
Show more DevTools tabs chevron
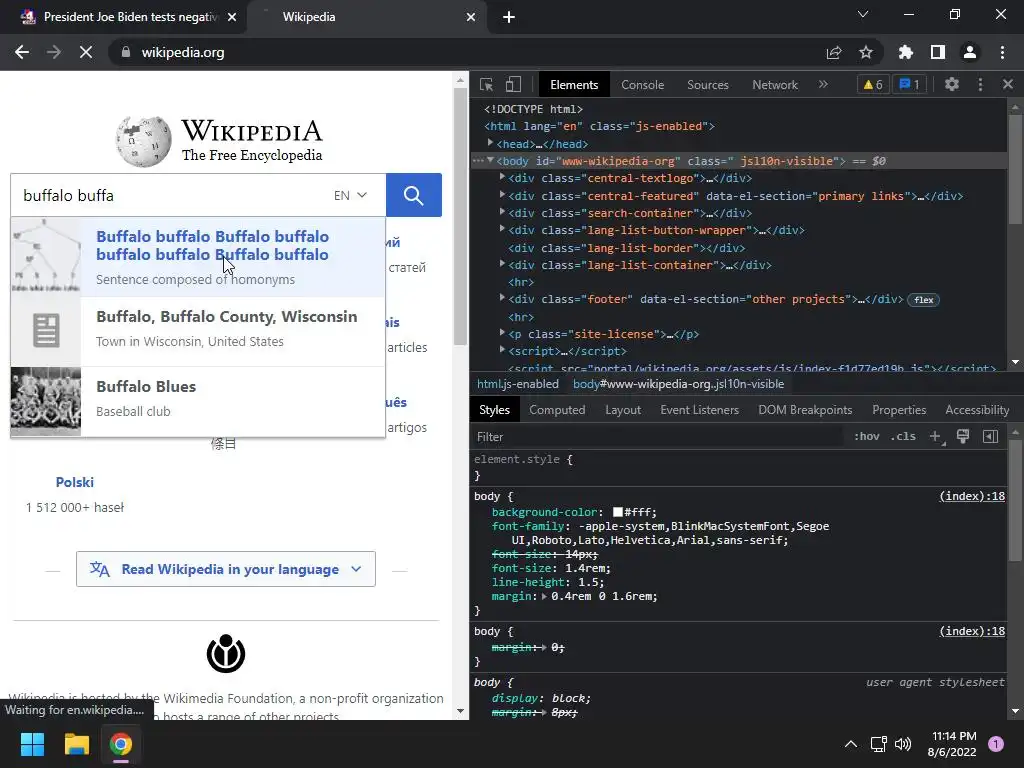(823, 84)
